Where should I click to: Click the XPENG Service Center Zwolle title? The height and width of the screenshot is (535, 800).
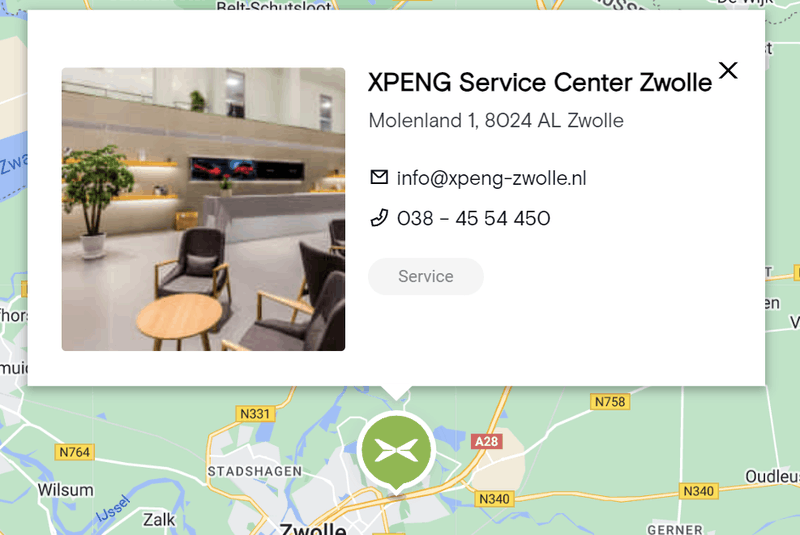(x=540, y=82)
